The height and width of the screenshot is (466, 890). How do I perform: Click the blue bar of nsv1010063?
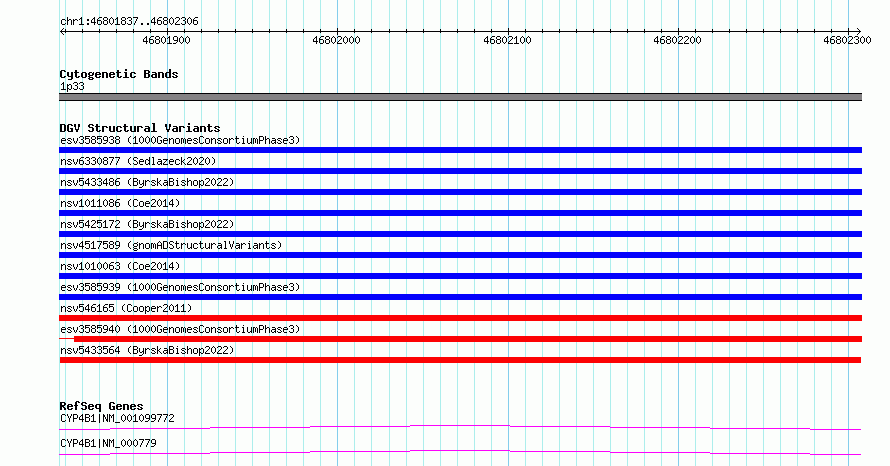(460, 276)
